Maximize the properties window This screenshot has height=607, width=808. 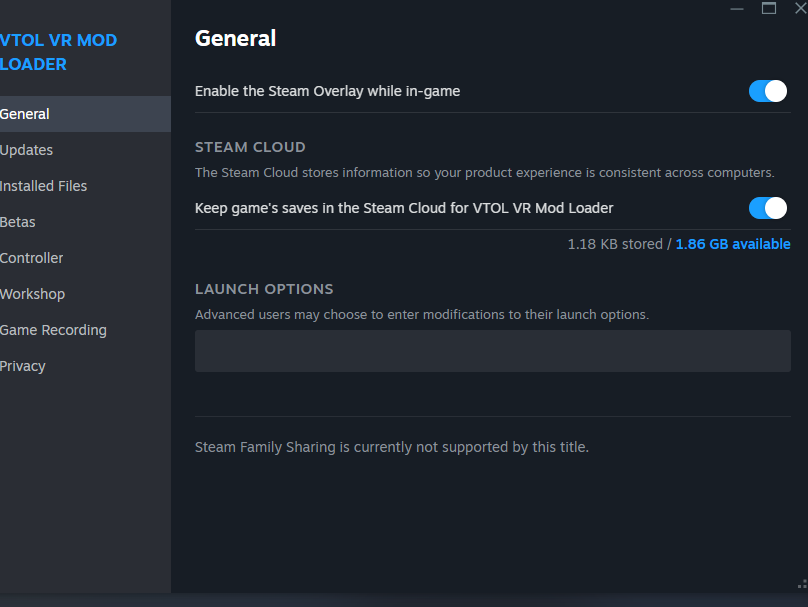[769, 8]
